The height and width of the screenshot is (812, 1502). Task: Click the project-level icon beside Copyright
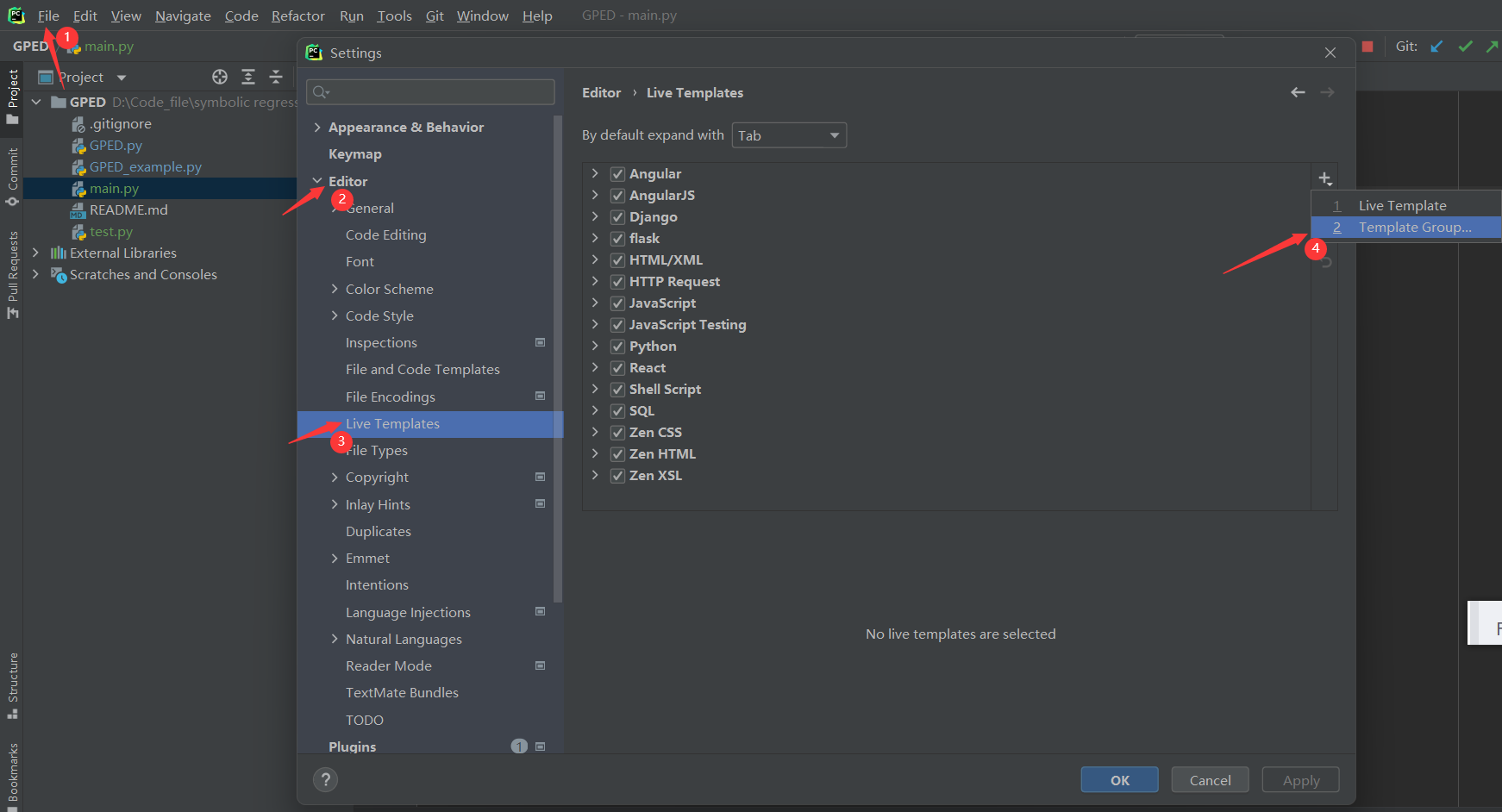[x=541, y=477]
